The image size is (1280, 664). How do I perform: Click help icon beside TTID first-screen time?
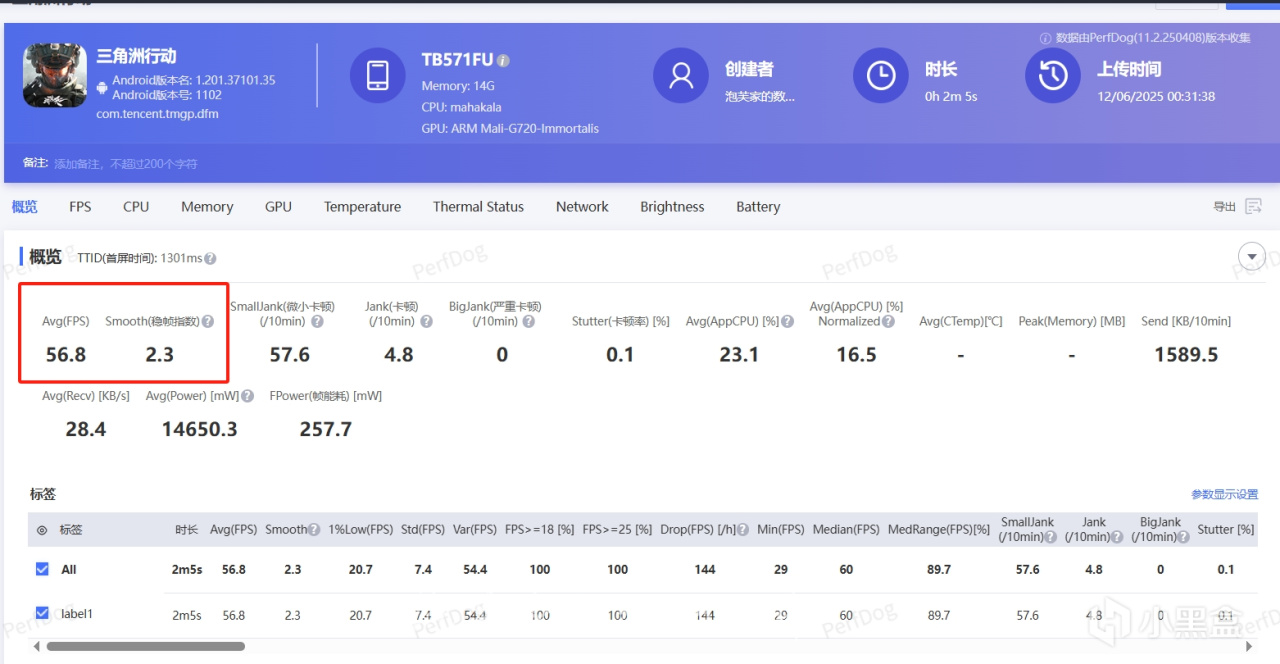click(x=210, y=259)
